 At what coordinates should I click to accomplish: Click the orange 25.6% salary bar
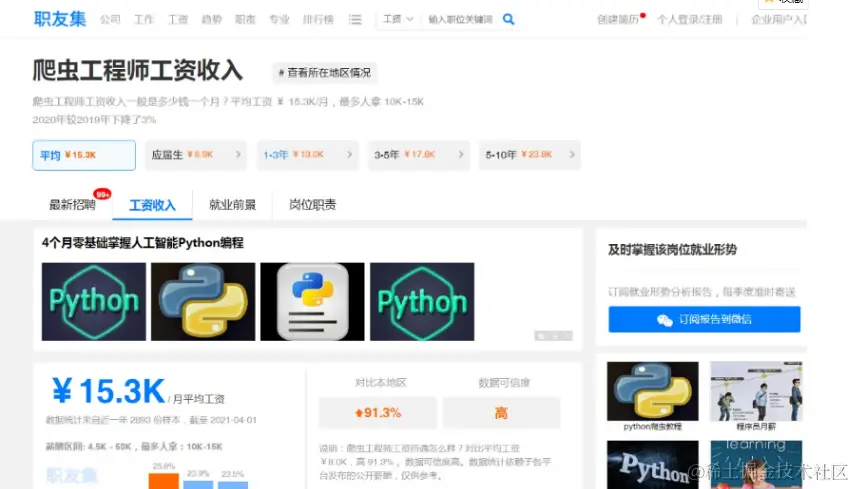pyautogui.click(x=164, y=481)
